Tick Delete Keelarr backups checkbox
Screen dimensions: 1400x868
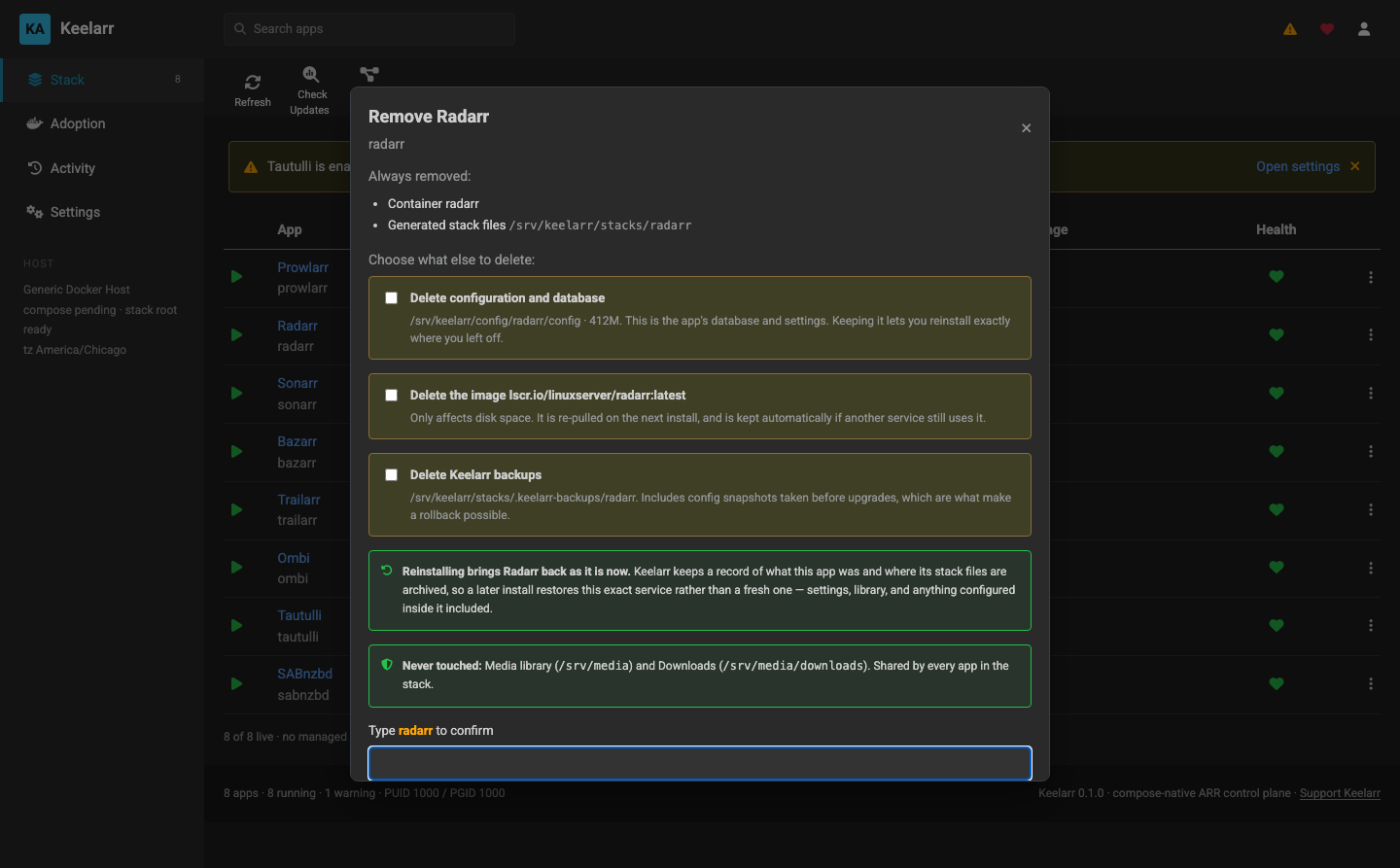(x=391, y=475)
